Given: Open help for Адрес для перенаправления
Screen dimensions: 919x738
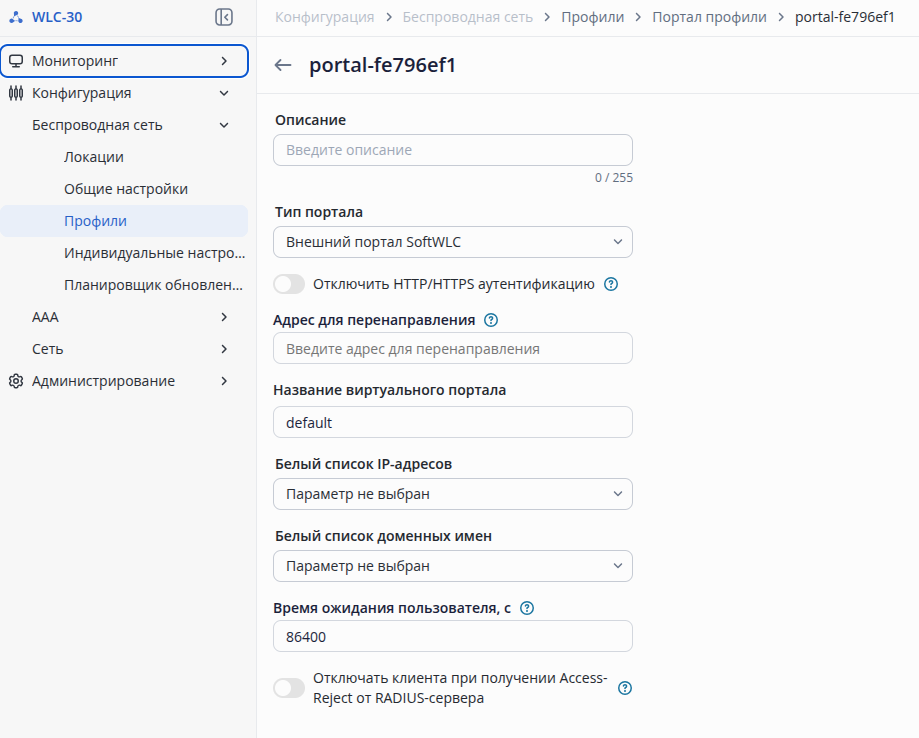Looking at the screenshot, I should tap(491, 320).
